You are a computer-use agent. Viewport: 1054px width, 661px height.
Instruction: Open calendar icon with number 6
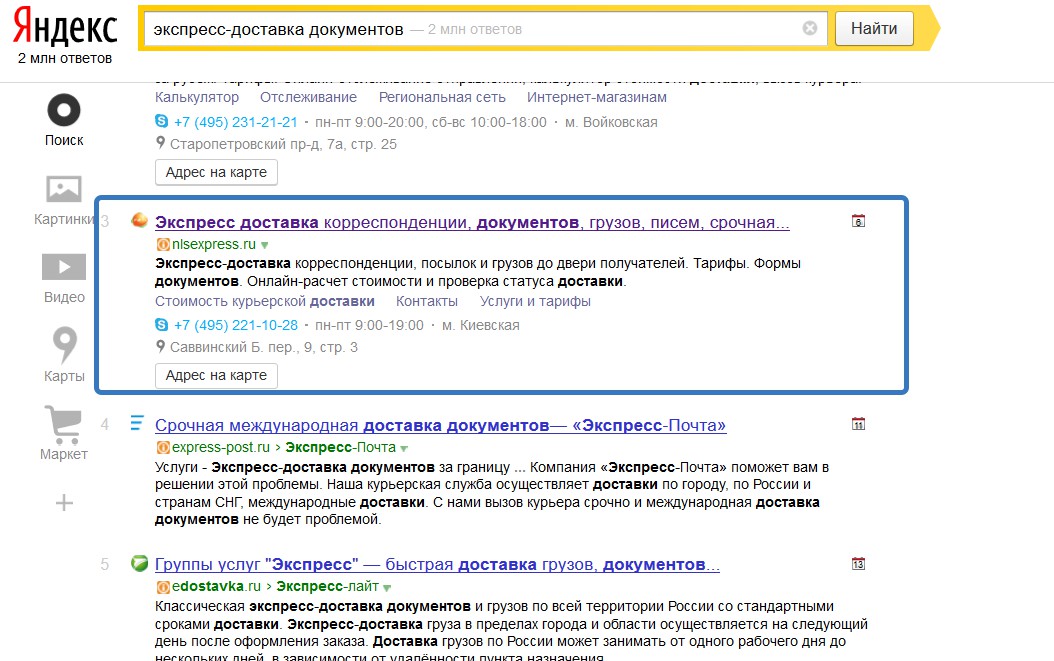tap(858, 221)
